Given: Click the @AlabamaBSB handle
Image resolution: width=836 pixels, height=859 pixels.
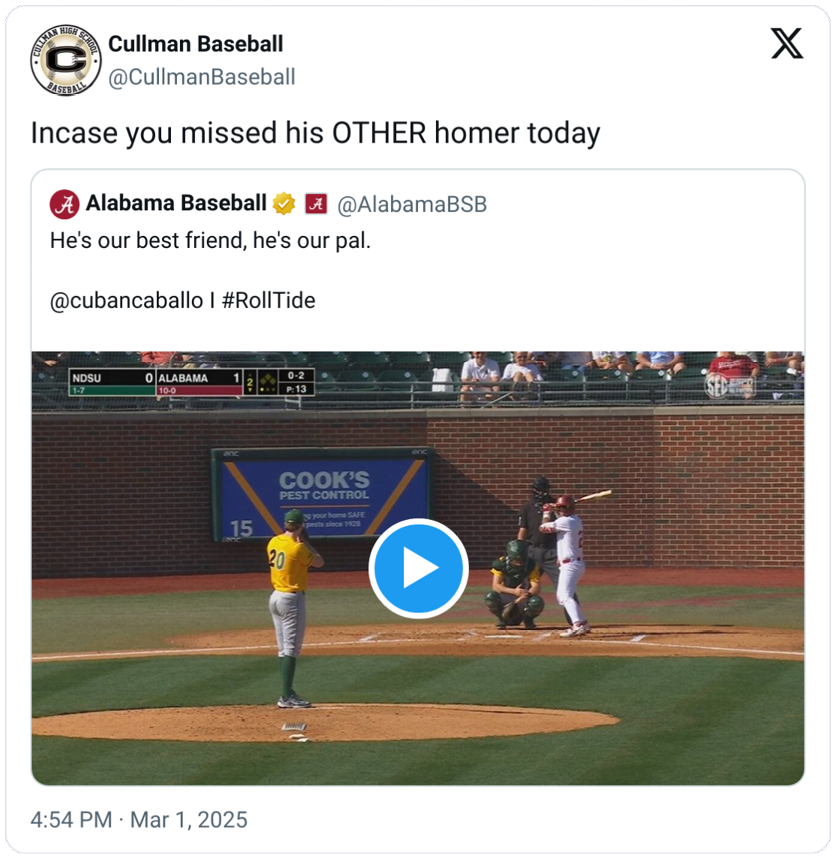Looking at the screenshot, I should 412,205.
